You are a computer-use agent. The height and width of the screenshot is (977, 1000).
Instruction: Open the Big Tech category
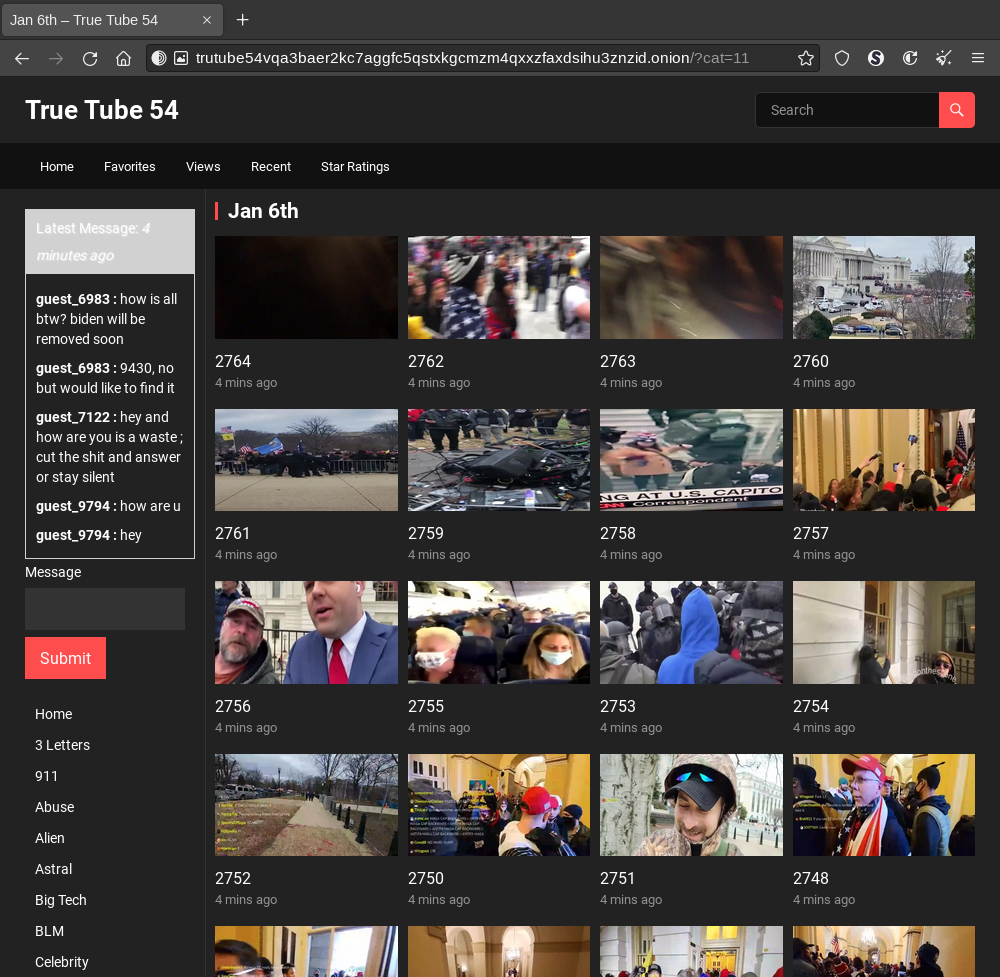pos(61,900)
